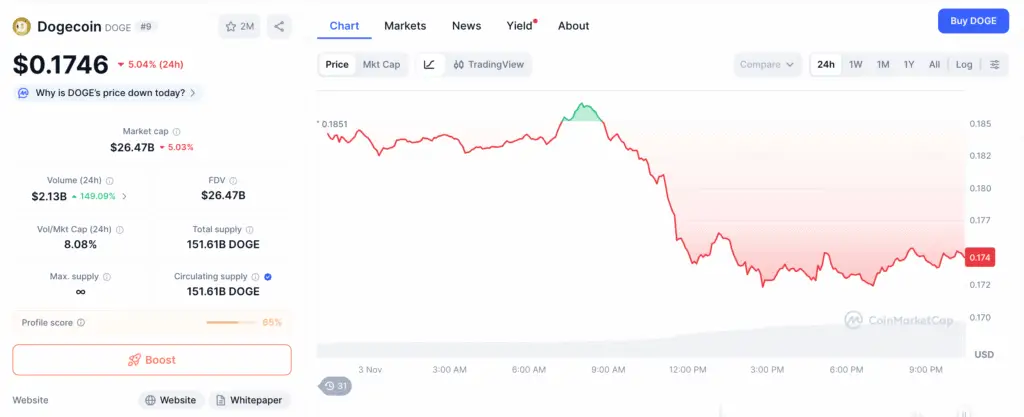1024x417 pixels.
Task: Add Dogecoin to watchlist with star button
Action: click(x=239, y=27)
